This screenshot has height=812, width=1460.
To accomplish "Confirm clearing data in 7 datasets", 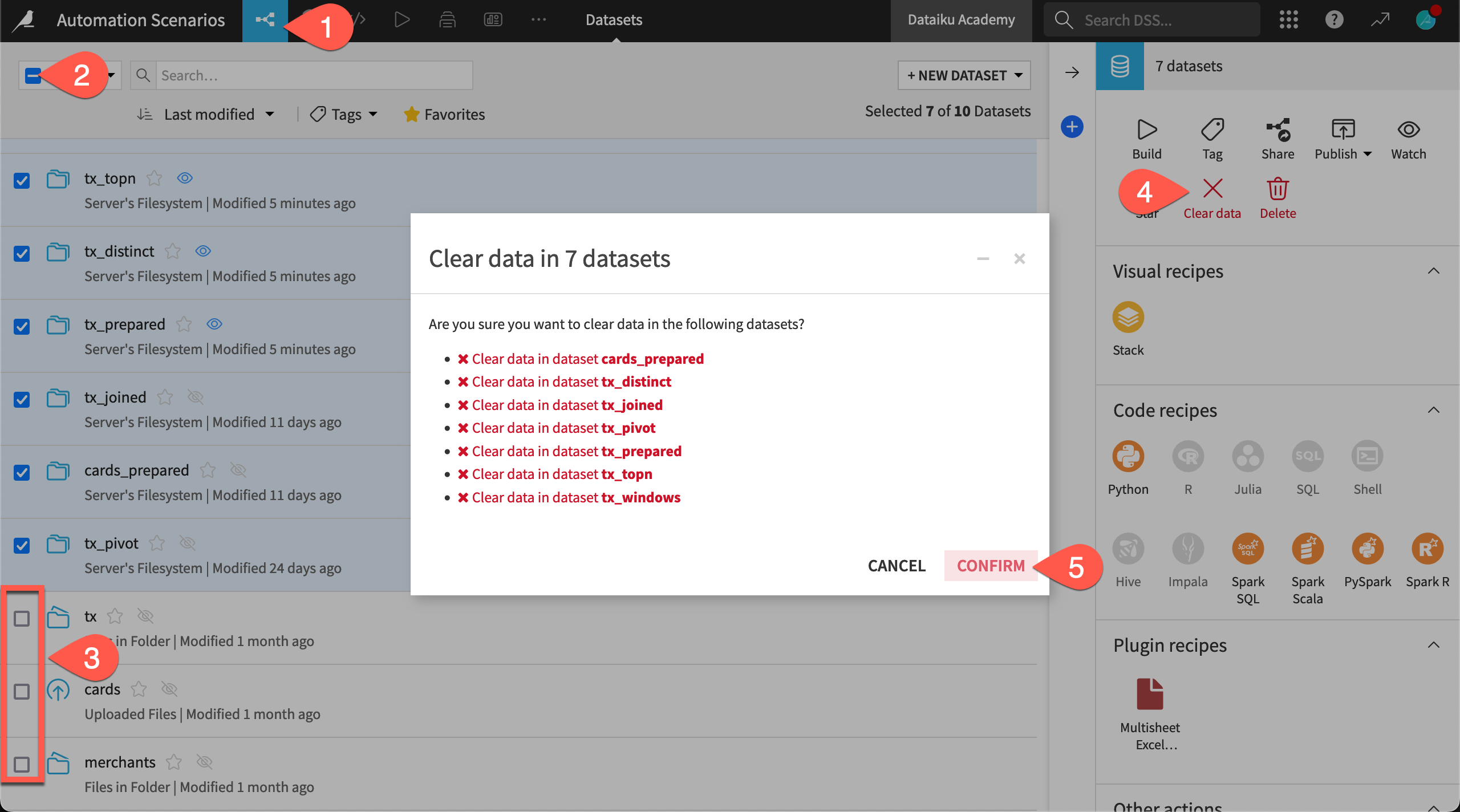I will click(991, 566).
